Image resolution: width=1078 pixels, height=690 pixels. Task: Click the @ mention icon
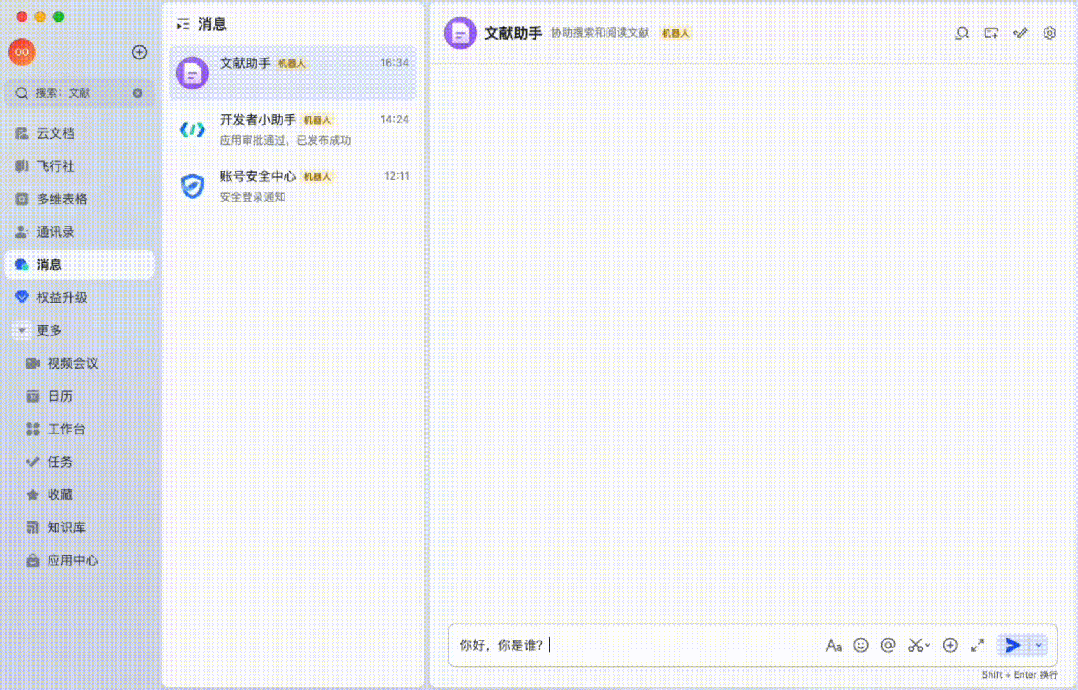(x=887, y=646)
